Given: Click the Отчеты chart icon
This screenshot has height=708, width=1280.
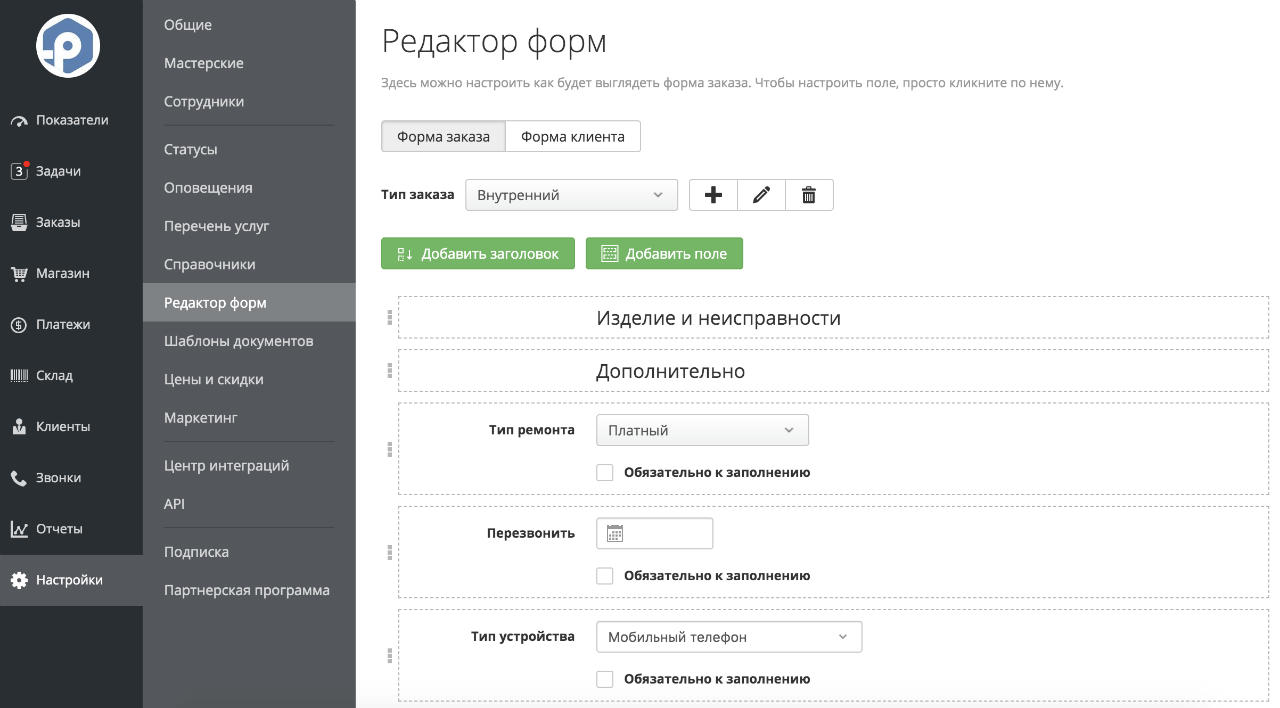Looking at the screenshot, I should coord(19,528).
